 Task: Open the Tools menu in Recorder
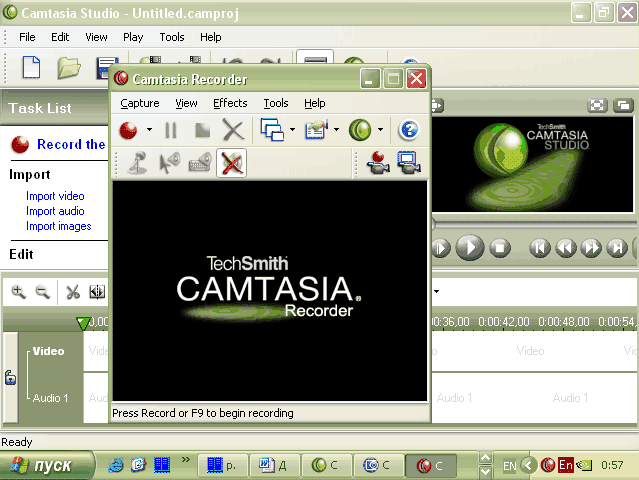click(x=276, y=103)
